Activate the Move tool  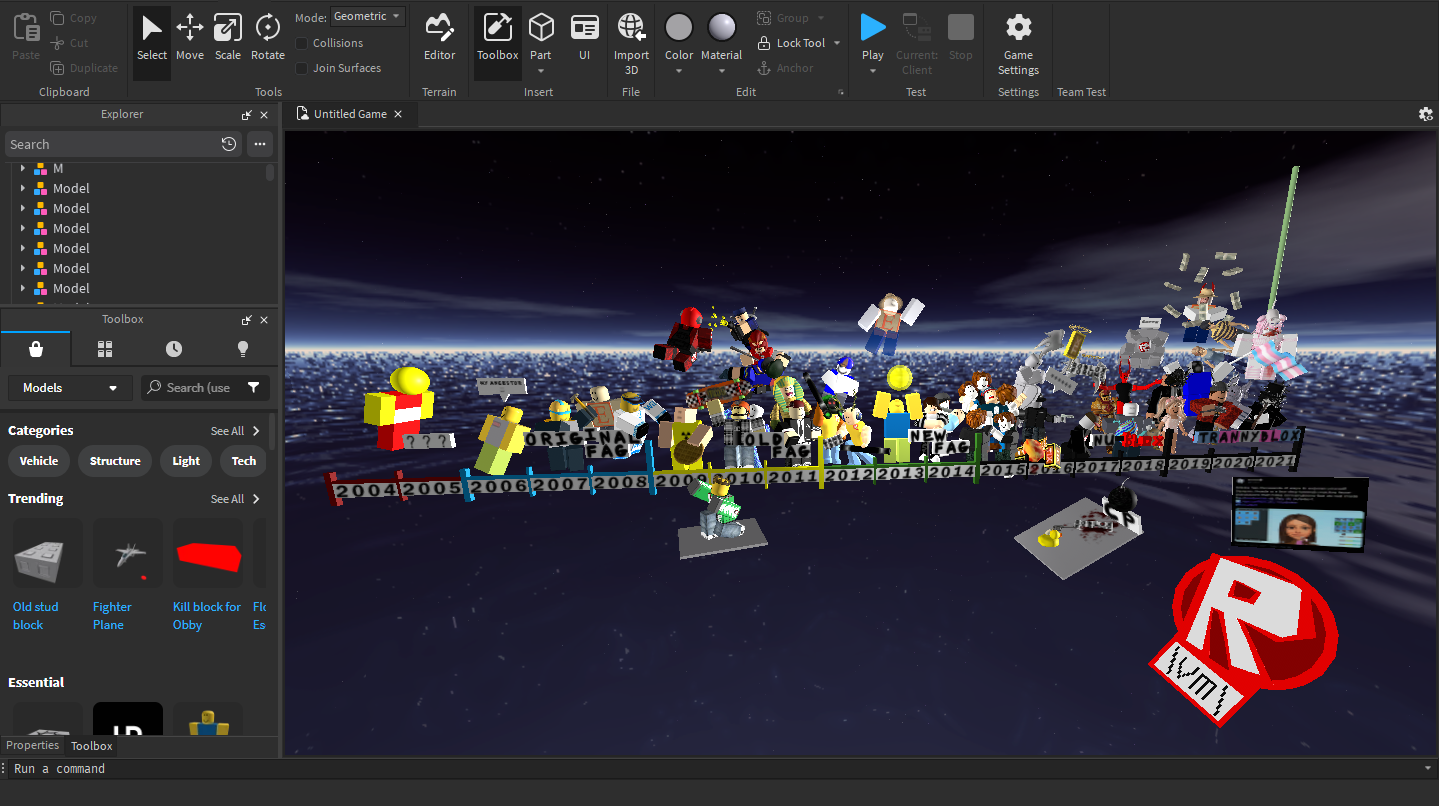coord(190,38)
